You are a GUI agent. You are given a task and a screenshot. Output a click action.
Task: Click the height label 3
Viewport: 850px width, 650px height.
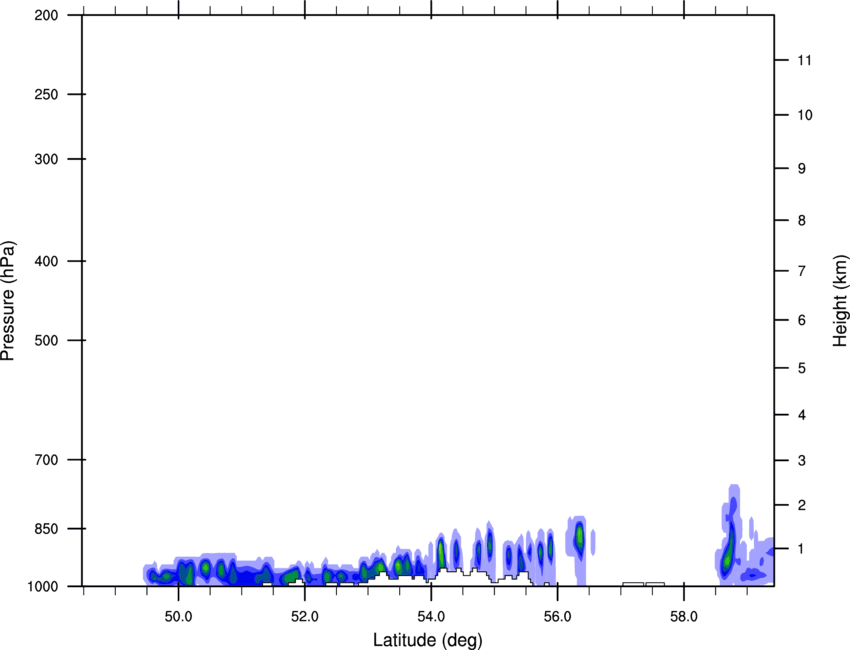click(802, 461)
